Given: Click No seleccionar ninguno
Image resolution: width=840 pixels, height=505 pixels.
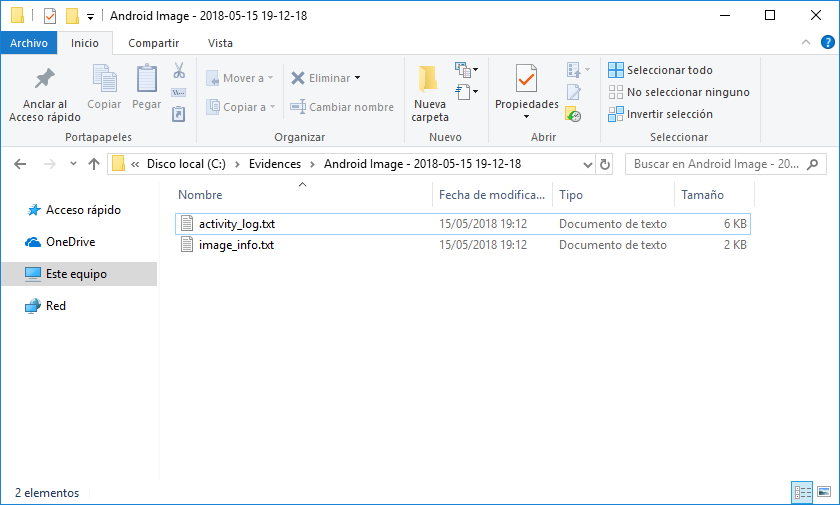Looking at the screenshot, I should coord(687,92).
